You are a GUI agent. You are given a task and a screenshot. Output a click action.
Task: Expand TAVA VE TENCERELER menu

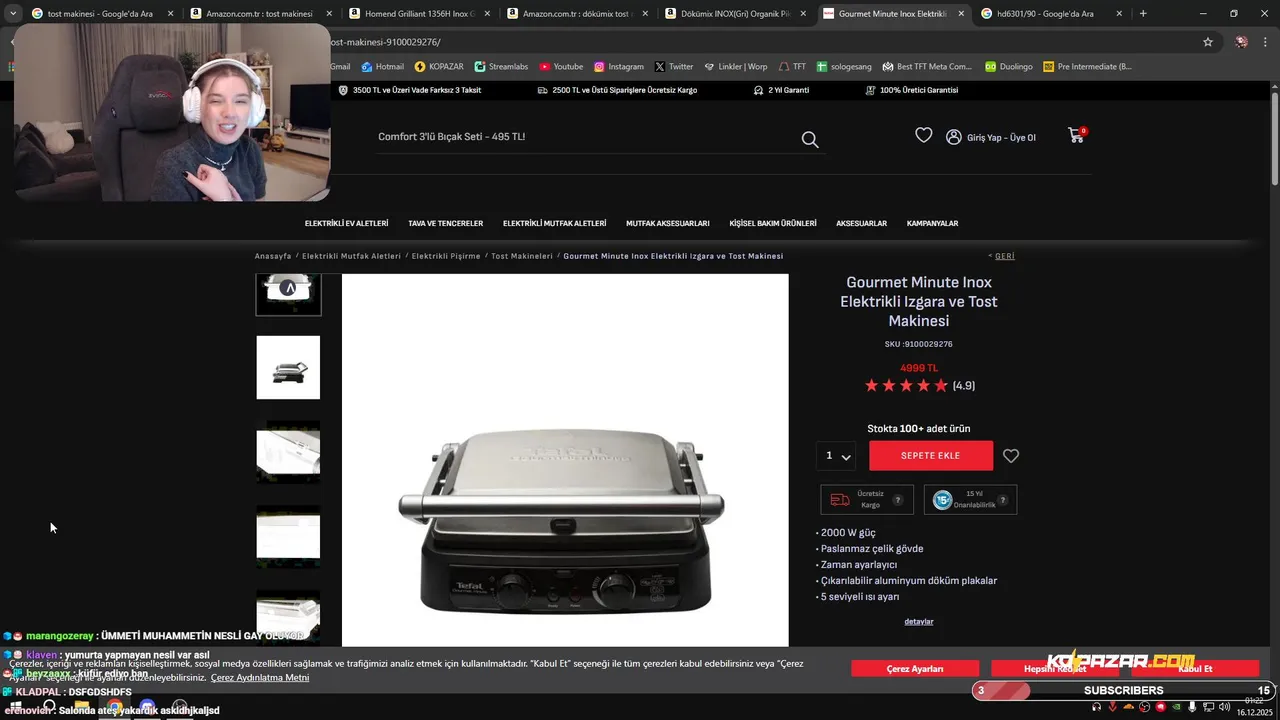pos(445,224)
